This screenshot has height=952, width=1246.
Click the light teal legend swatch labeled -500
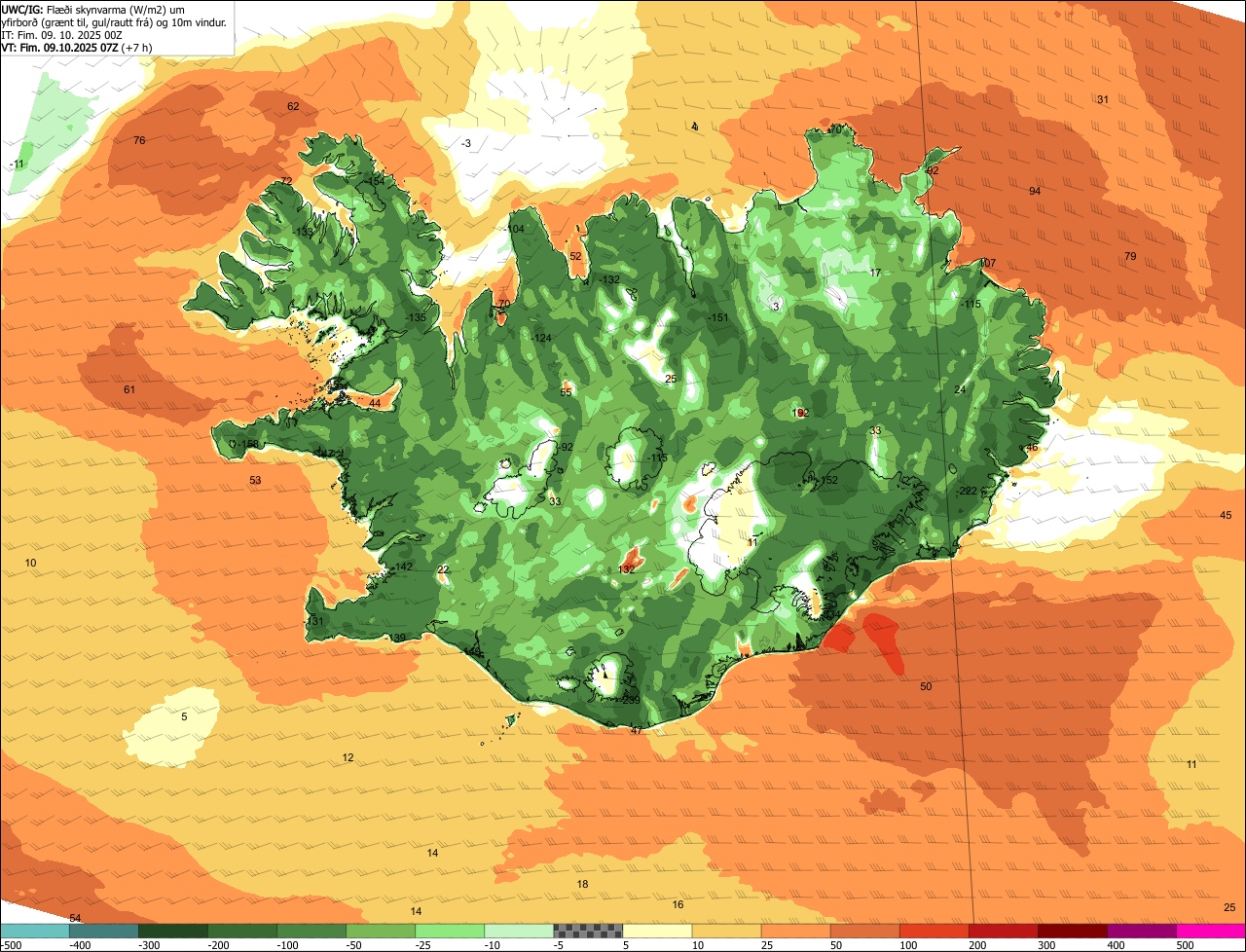[34, 931]
